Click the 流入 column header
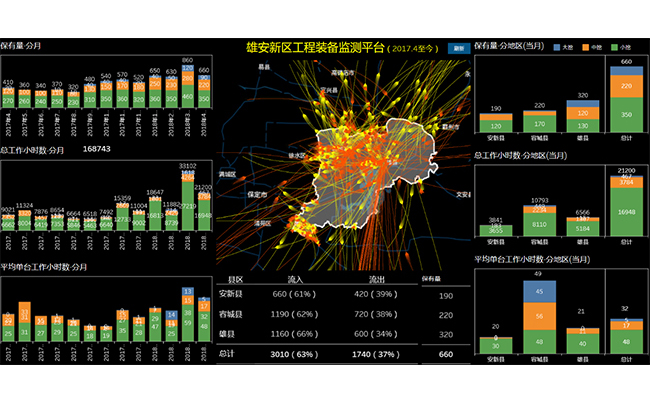The image size is (650, 400). pos(295,279)
